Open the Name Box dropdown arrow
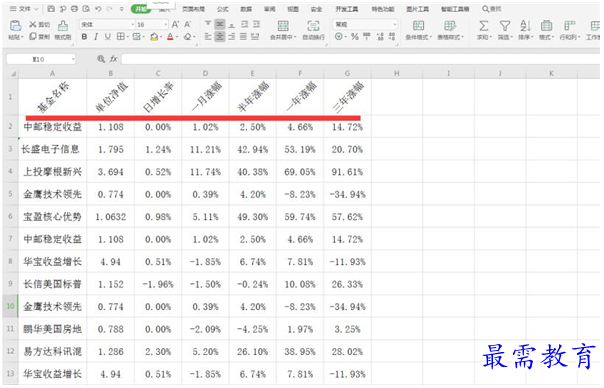 tap(73, 59)
